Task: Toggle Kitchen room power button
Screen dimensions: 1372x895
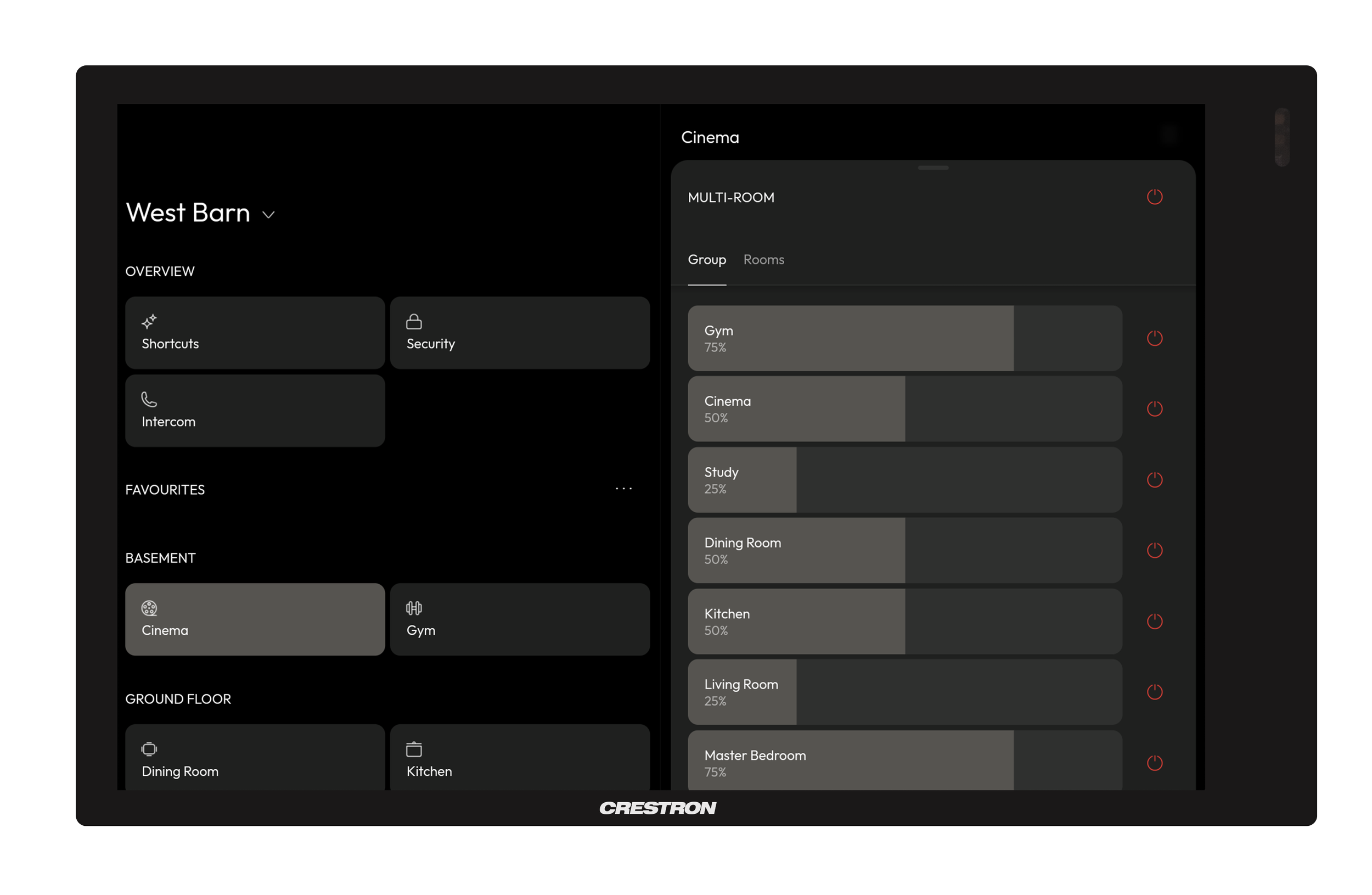Action: point(1154,621)
